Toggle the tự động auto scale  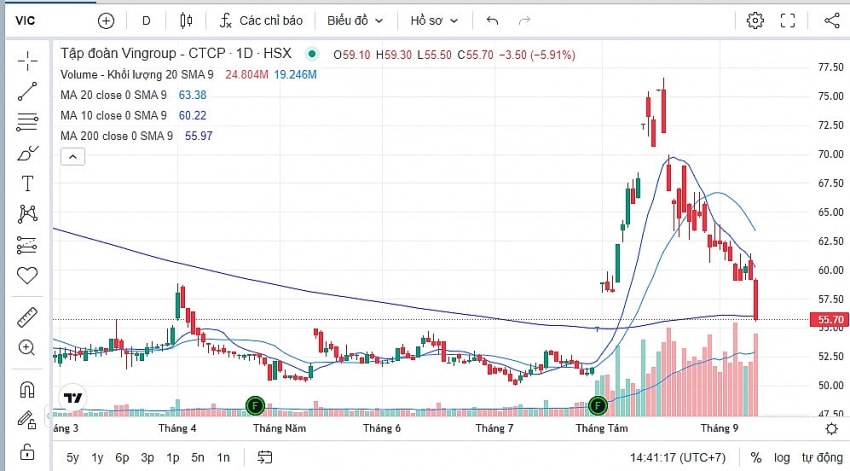tap(822, 457)
